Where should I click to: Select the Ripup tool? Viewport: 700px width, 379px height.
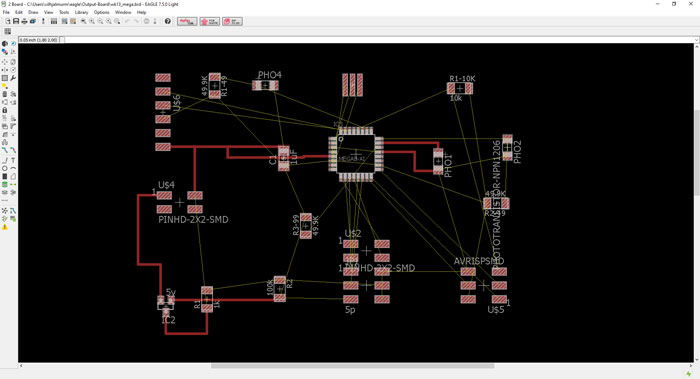tap(13, 150)
